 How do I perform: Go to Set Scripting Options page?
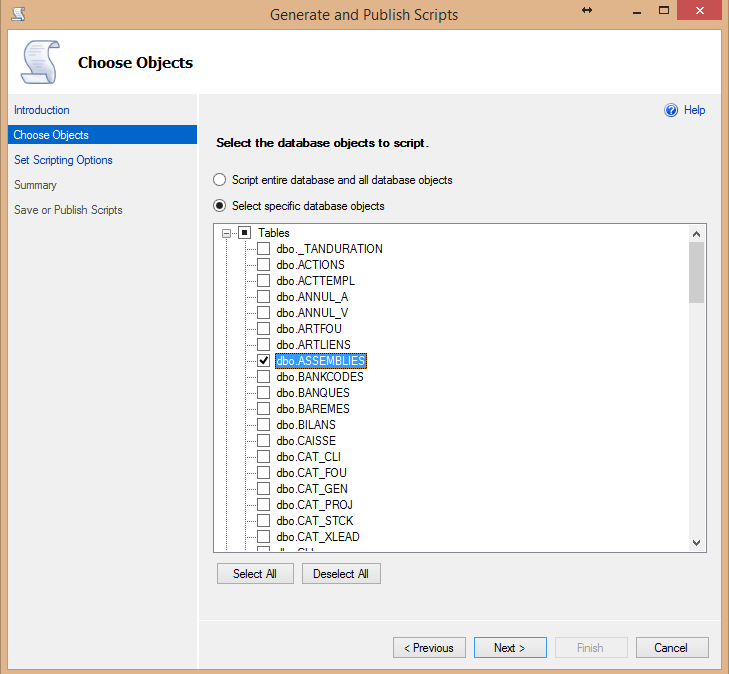point(63,160)
